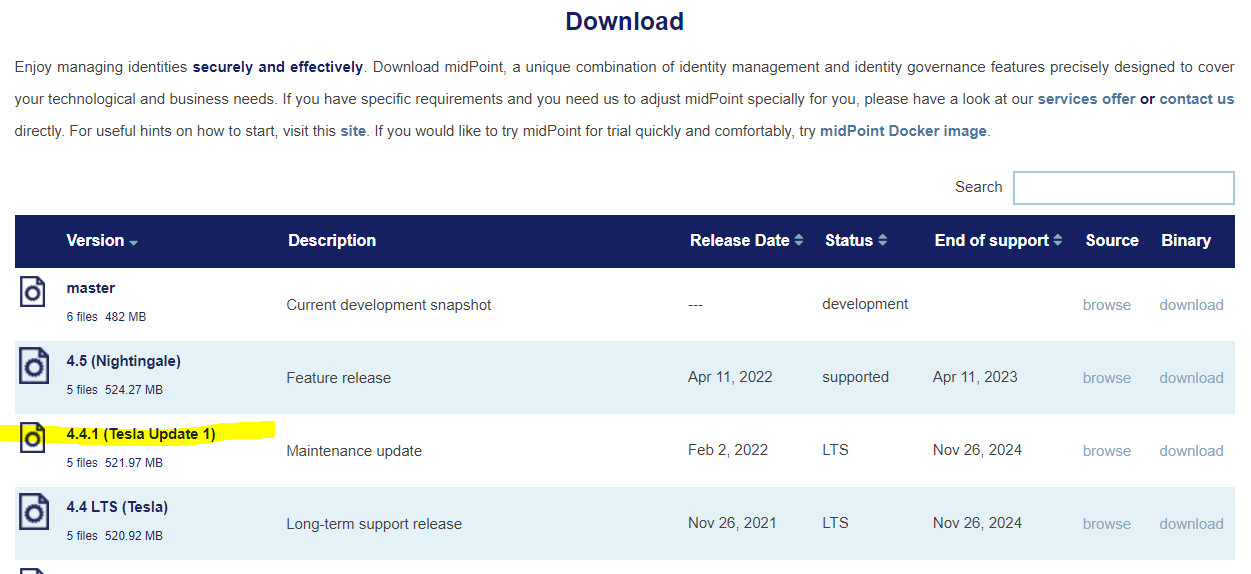Browse source for 4.4.1 Tesla Update 1
Screen dimensions: 1251x574
pos(1107,451)
